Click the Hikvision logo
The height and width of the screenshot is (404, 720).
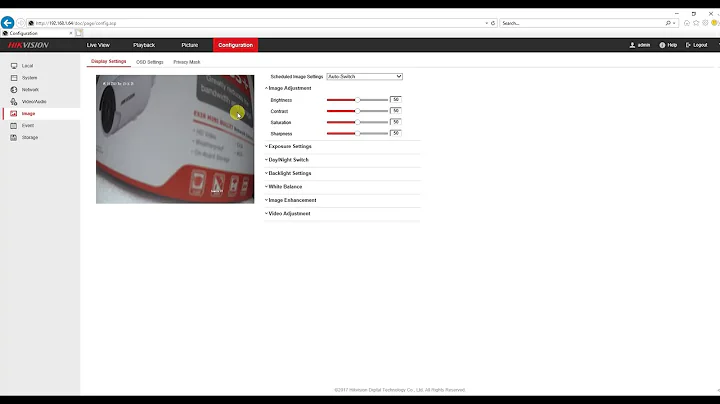point(28,45)
